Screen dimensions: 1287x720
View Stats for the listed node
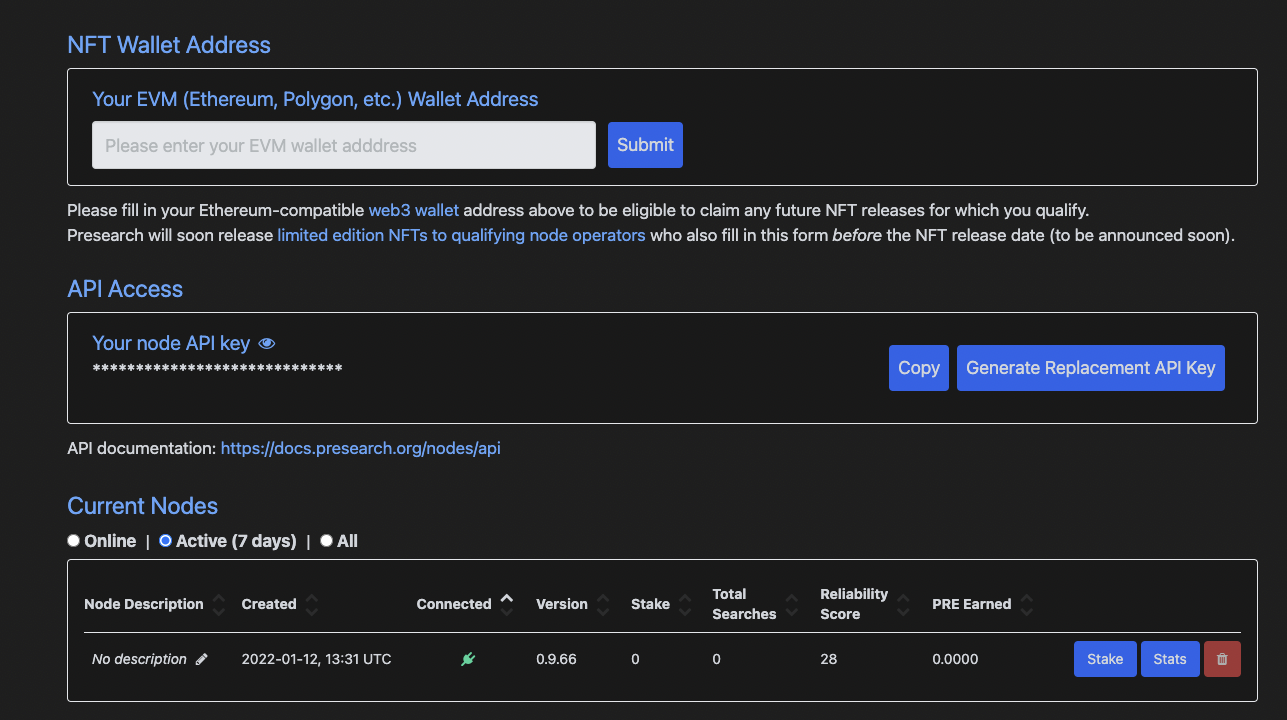pos(1170,659)
